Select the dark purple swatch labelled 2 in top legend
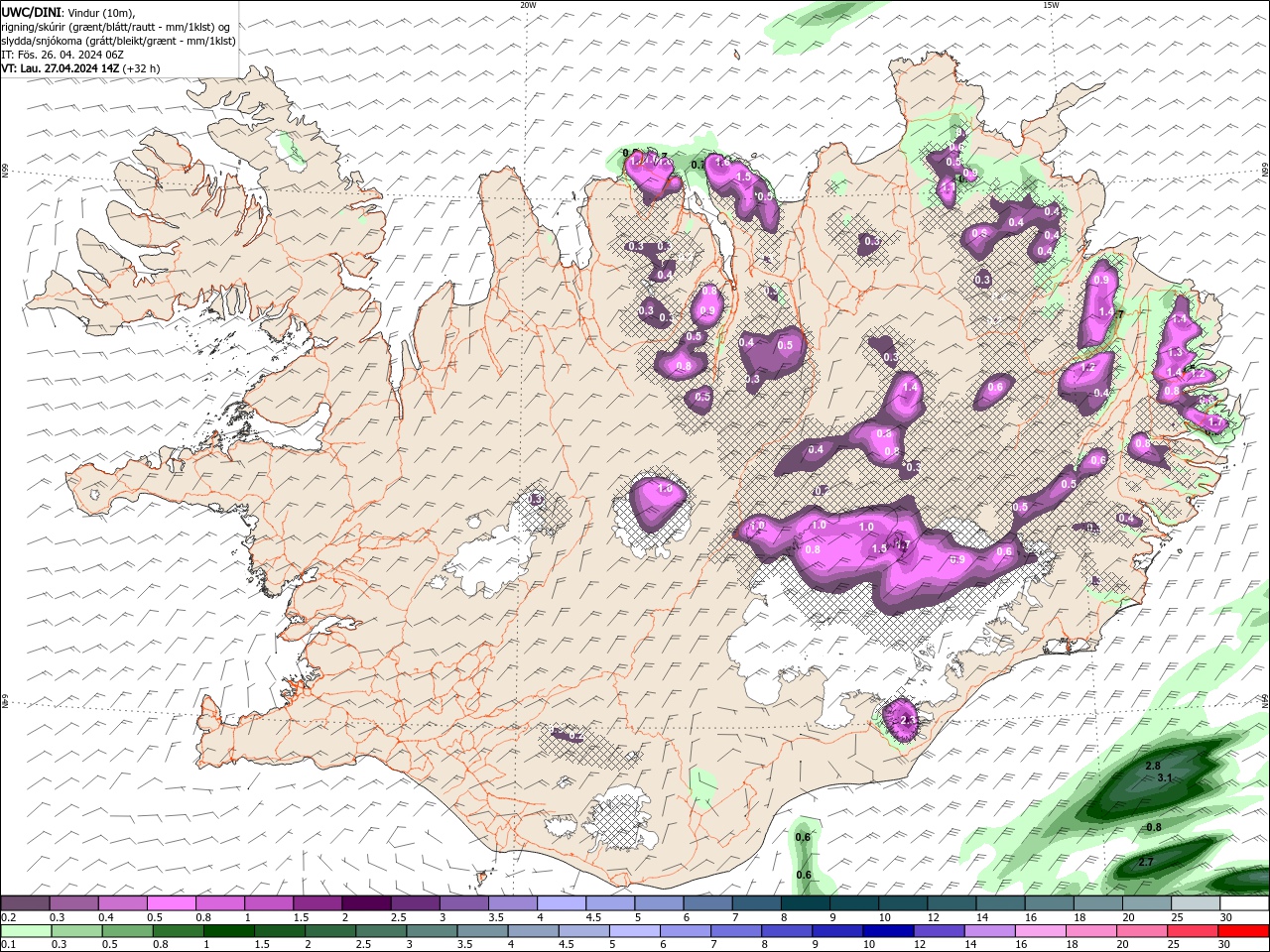Screen dimensions: 1270x952 click(x=365, y=903)
